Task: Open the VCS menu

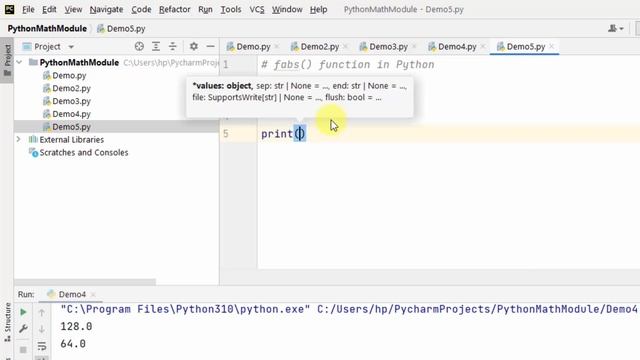Action: pyautogui.click(x=257, y=9)
